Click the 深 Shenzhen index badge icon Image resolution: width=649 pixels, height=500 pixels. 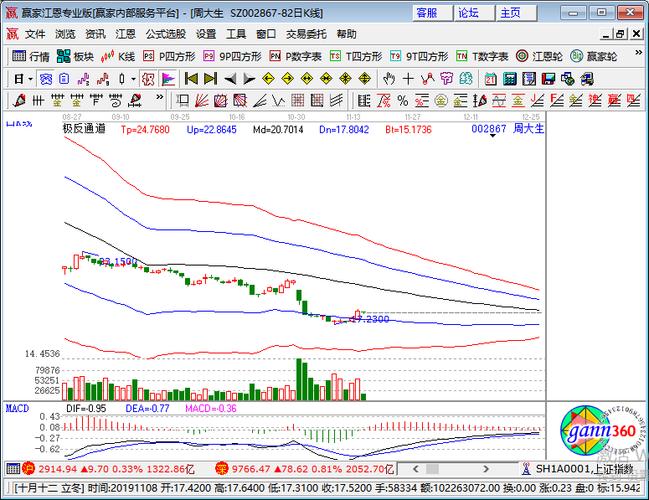click(x=222, y=469)
